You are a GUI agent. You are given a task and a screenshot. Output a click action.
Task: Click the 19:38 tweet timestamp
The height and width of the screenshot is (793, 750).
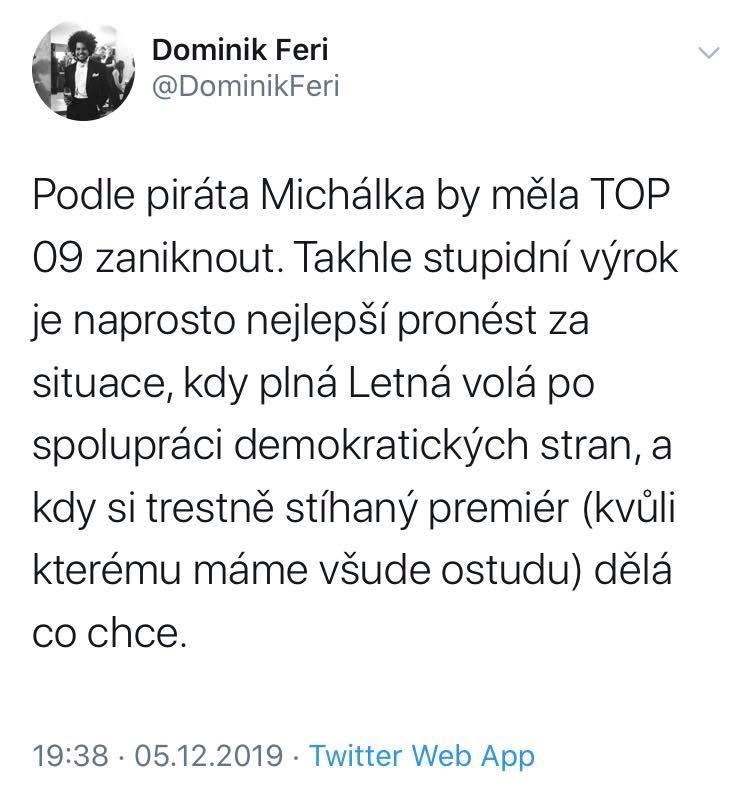click(x=71, y=755)
